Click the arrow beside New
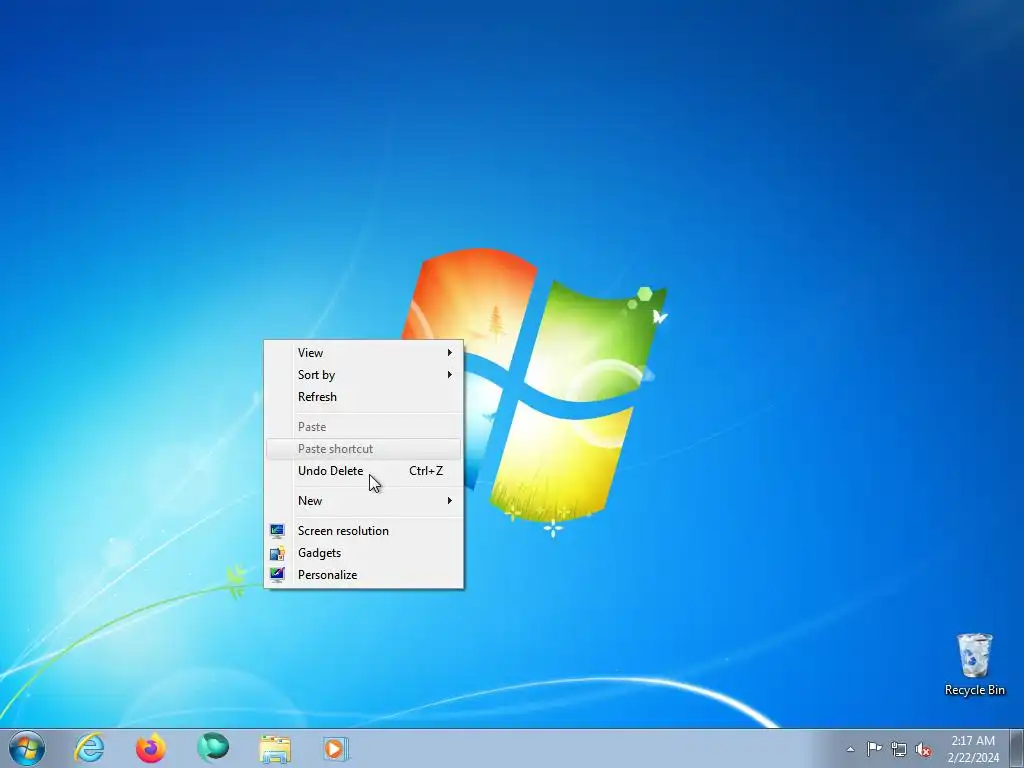The height and width of the screenshot is (768, 1024). point(449,501)
